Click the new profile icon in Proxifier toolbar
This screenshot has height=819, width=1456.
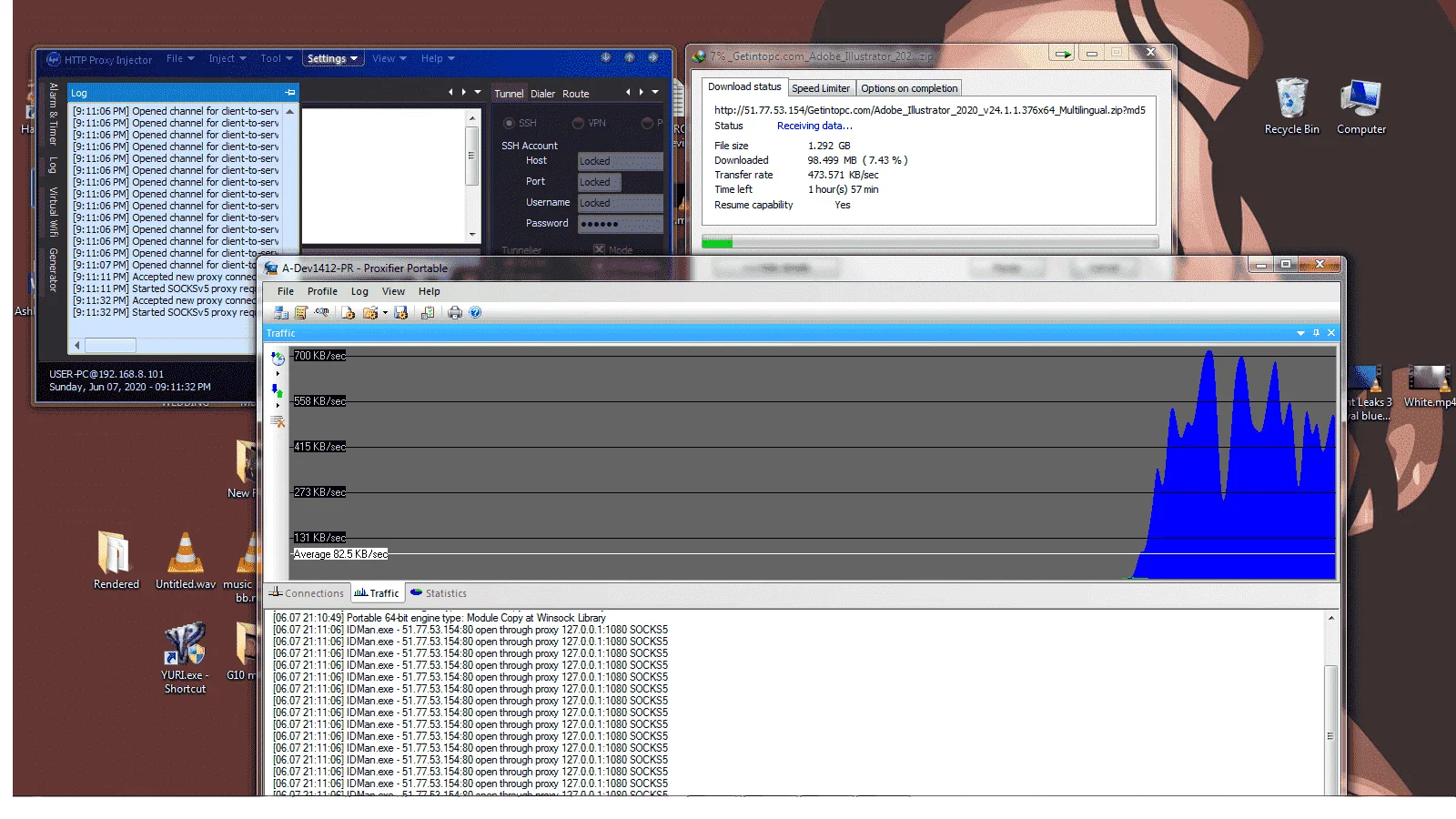(x=348, y=313)
